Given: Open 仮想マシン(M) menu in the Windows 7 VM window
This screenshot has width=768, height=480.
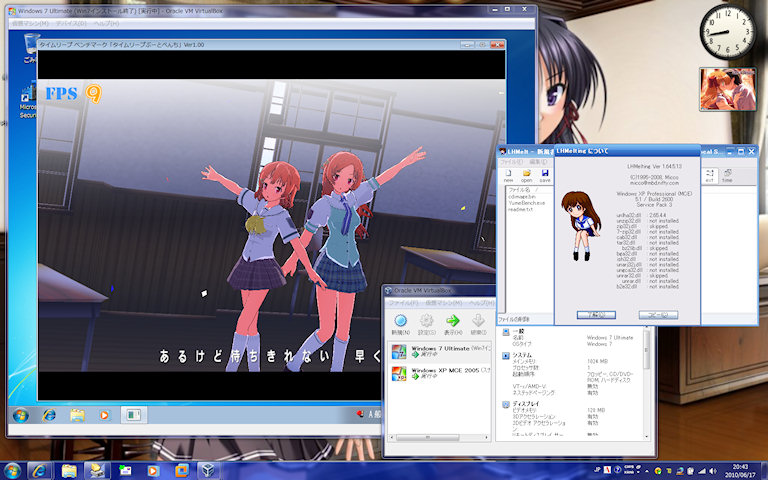Looking at the screenshot, I should point(30,24).
